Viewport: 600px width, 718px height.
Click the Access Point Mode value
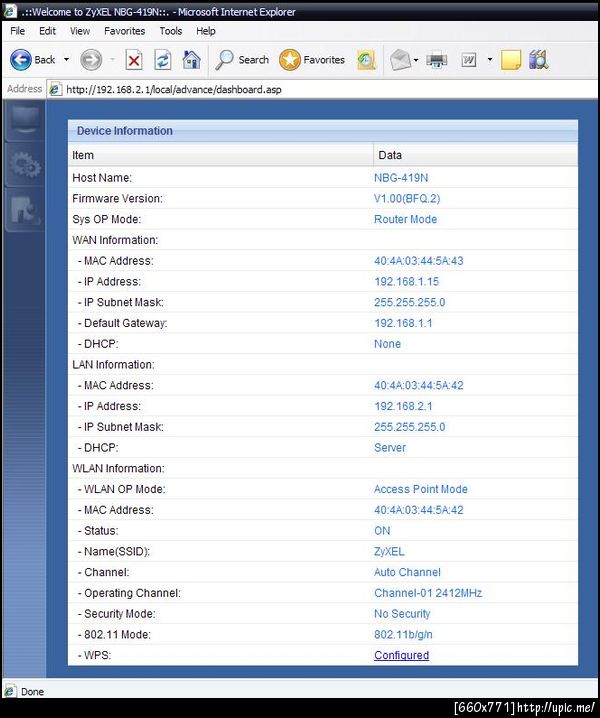421,489
